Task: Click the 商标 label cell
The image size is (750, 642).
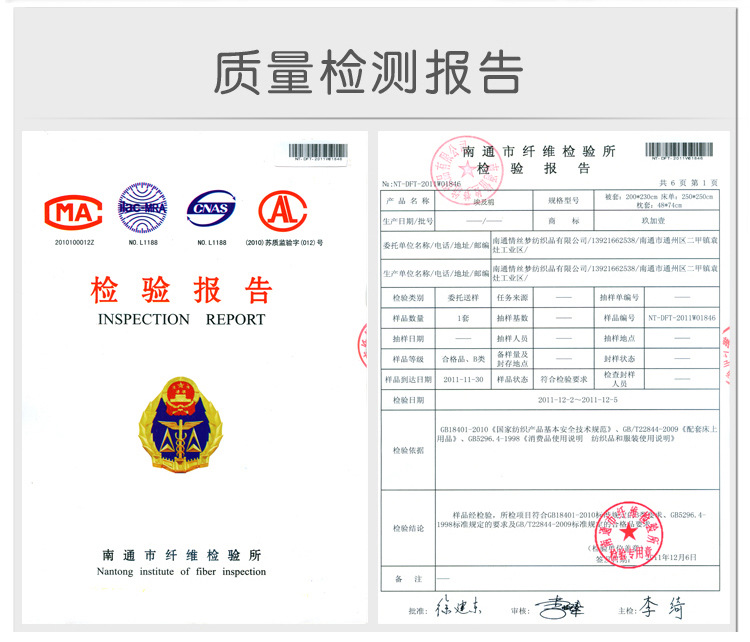Action: pyautogui.click(x=563, y=221)
